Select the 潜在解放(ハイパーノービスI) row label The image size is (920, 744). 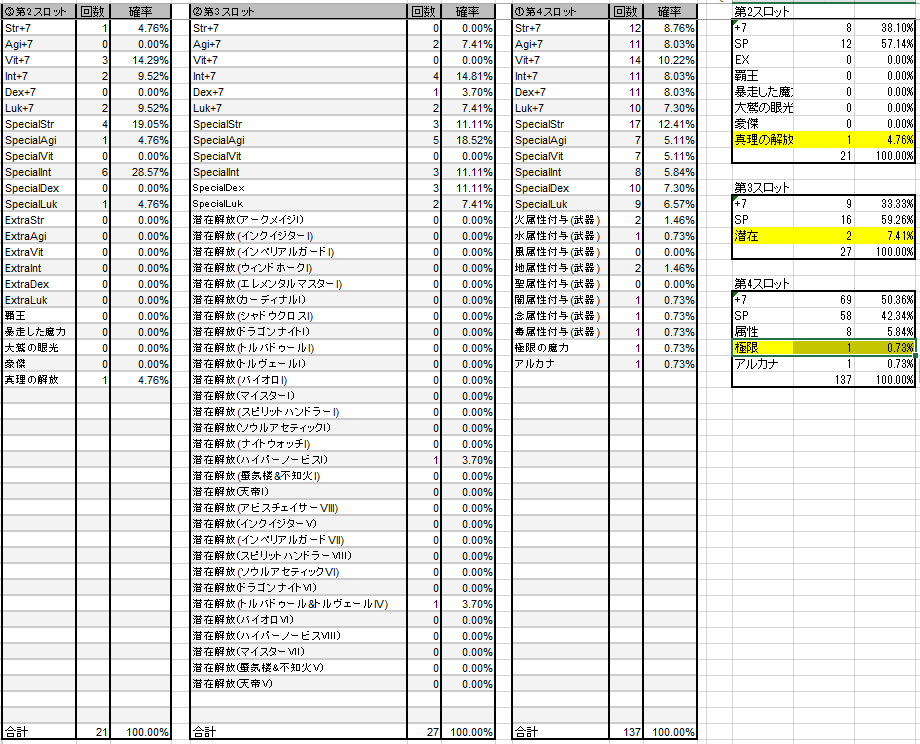298,460
